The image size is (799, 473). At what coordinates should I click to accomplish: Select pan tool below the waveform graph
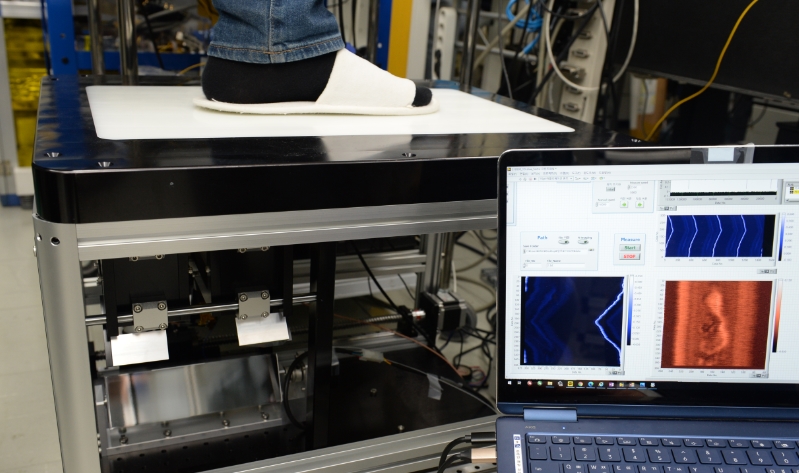[x=673, y=208]
